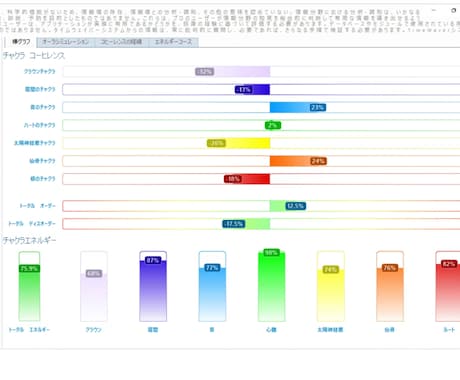This screenshot has width=460, height=380.
Task: Click the 心臓 label under the green column
Action: pyautogui.click(x=271, y=330)
